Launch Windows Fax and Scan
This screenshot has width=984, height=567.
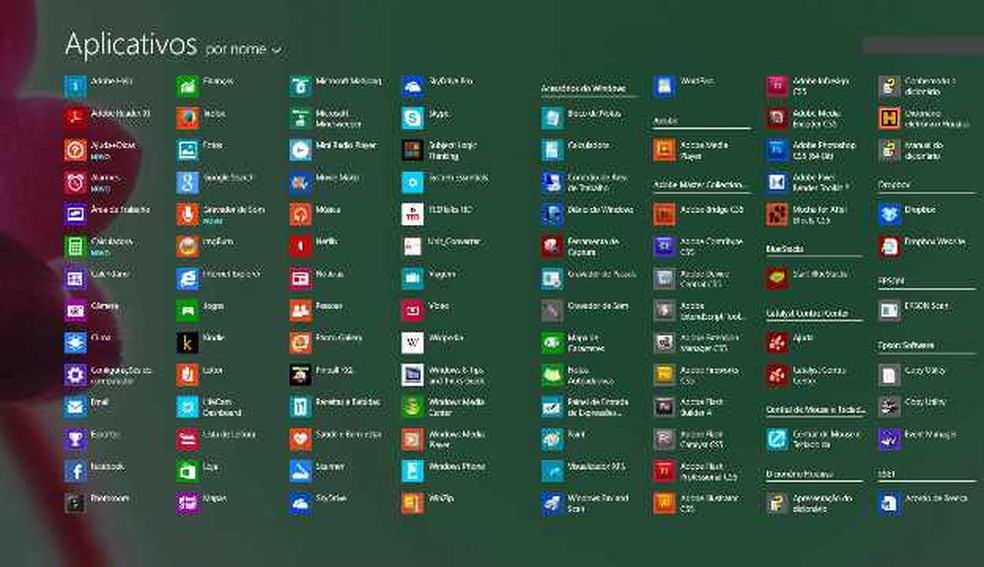click(x=586, y=503)
